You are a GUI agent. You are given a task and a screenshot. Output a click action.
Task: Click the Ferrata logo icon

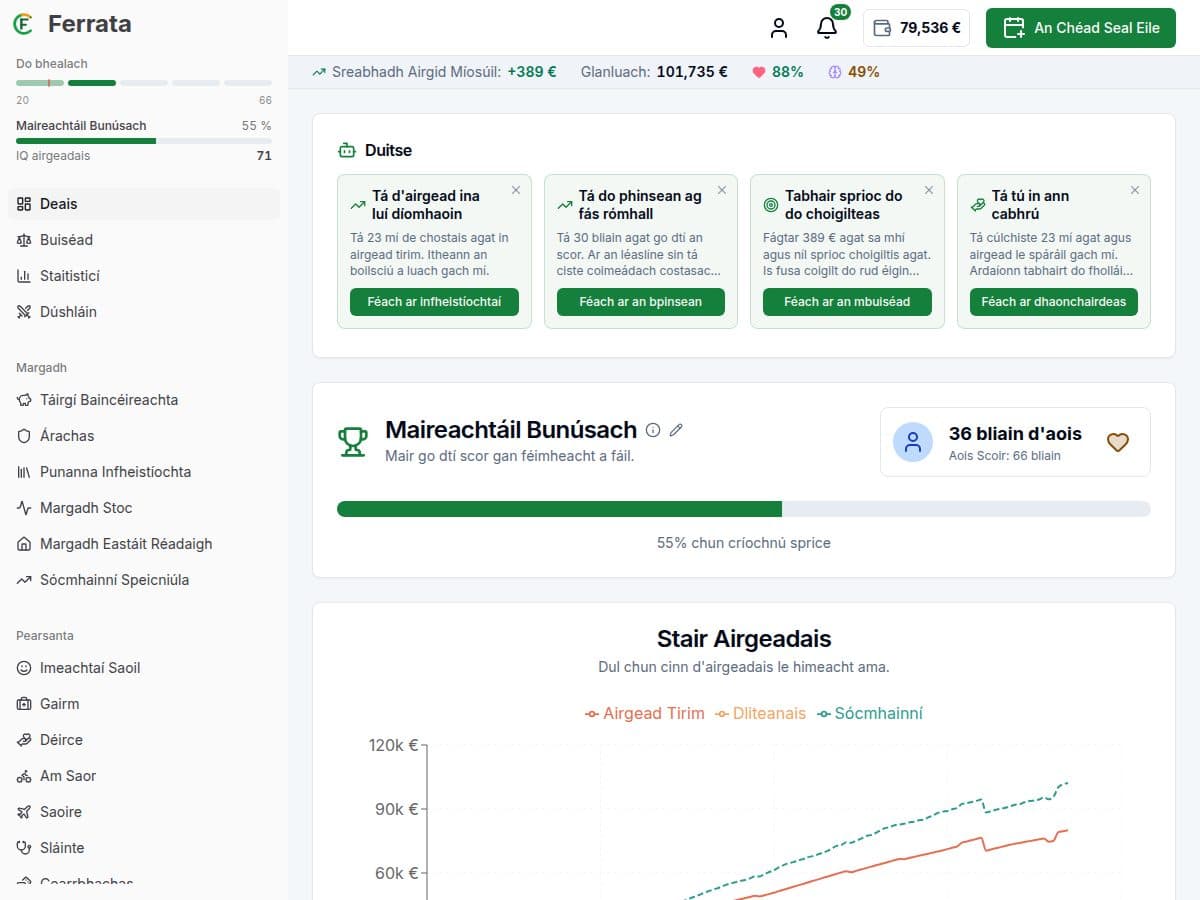coord(23,24)
